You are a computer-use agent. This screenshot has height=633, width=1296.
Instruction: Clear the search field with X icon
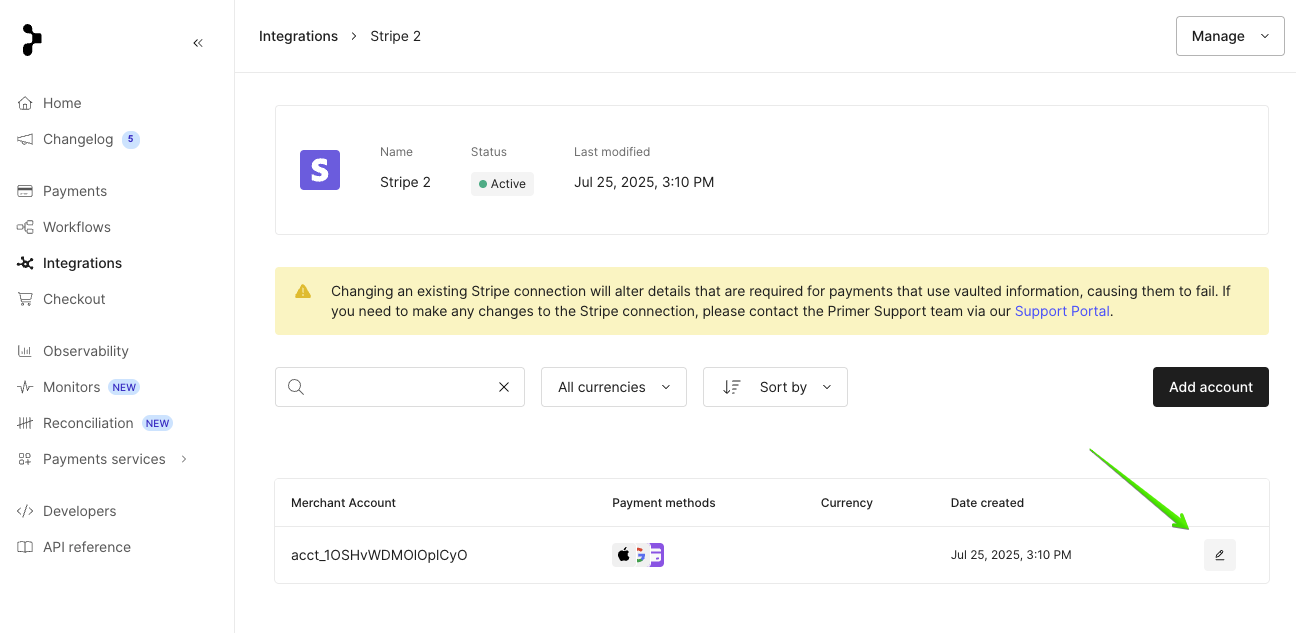504,387
